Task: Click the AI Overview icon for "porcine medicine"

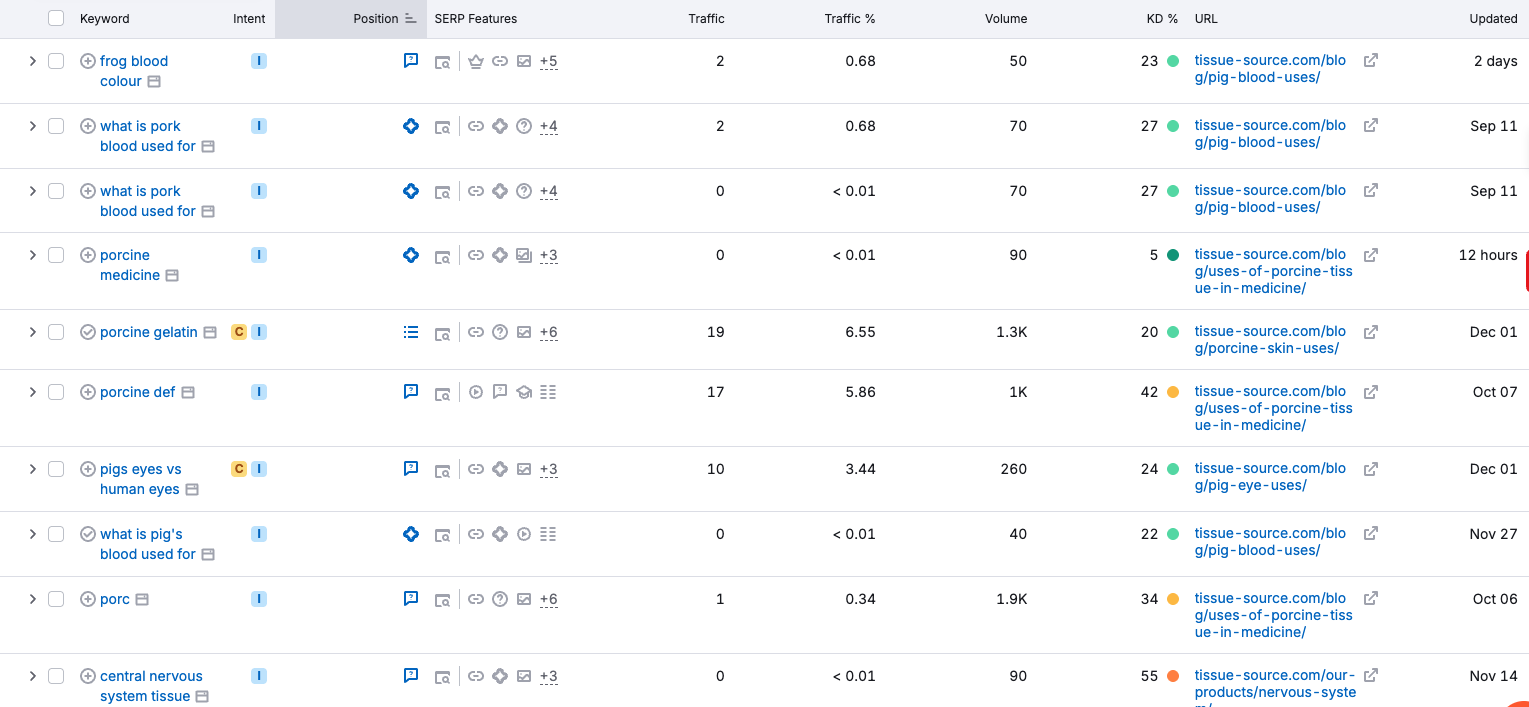Action: (410, 255)
